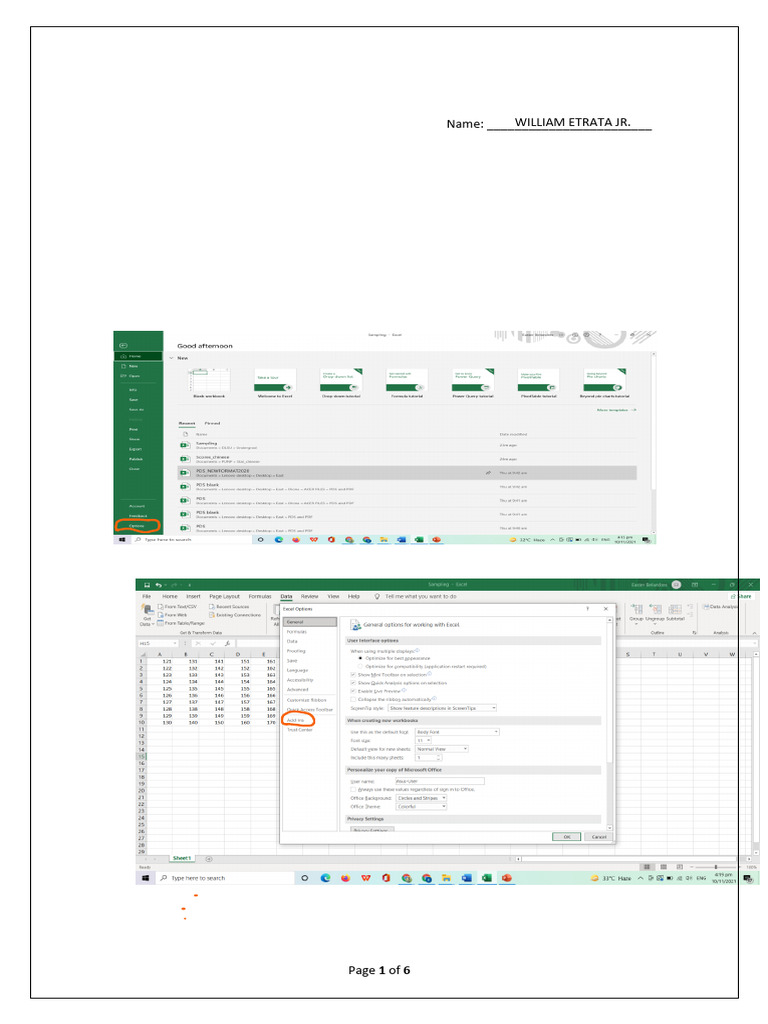Open Ribbon Display Options icon in the title bar
This screenshot has width=768, height=1024.
[695, 584]
